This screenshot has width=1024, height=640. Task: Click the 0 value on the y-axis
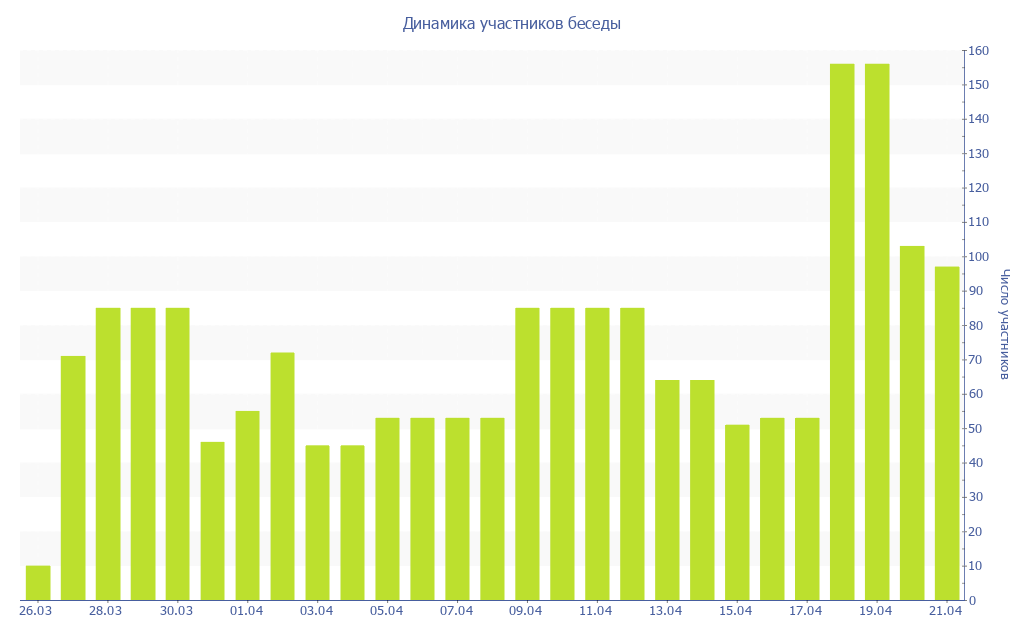click(972, 600)
